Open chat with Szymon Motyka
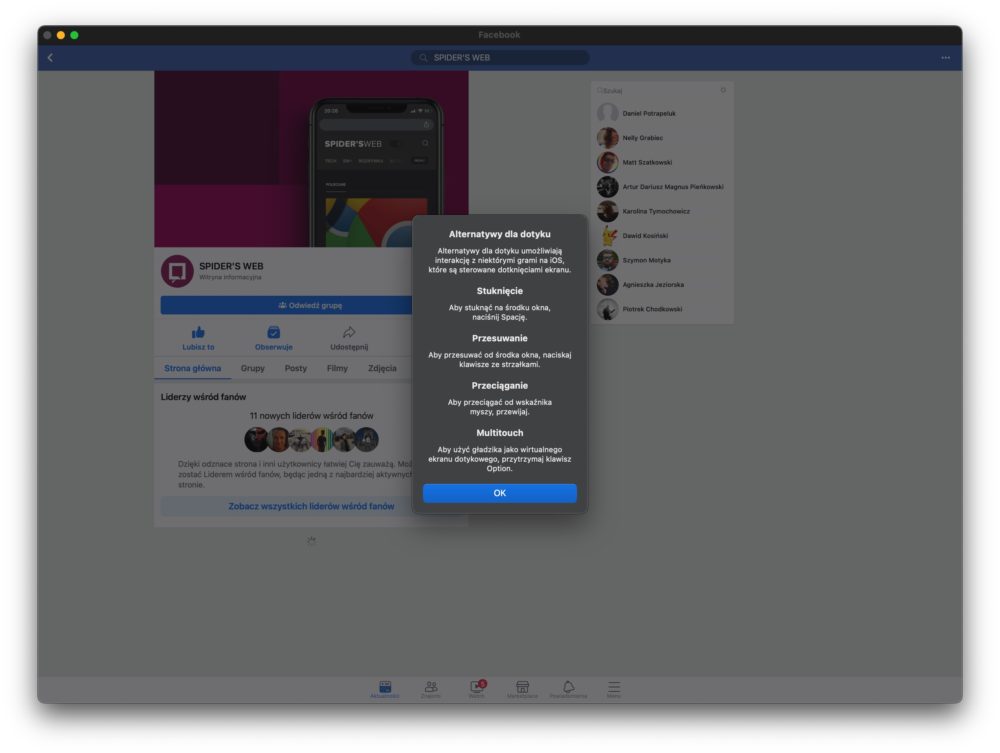 pyautogui.click(x=662, y=260)
